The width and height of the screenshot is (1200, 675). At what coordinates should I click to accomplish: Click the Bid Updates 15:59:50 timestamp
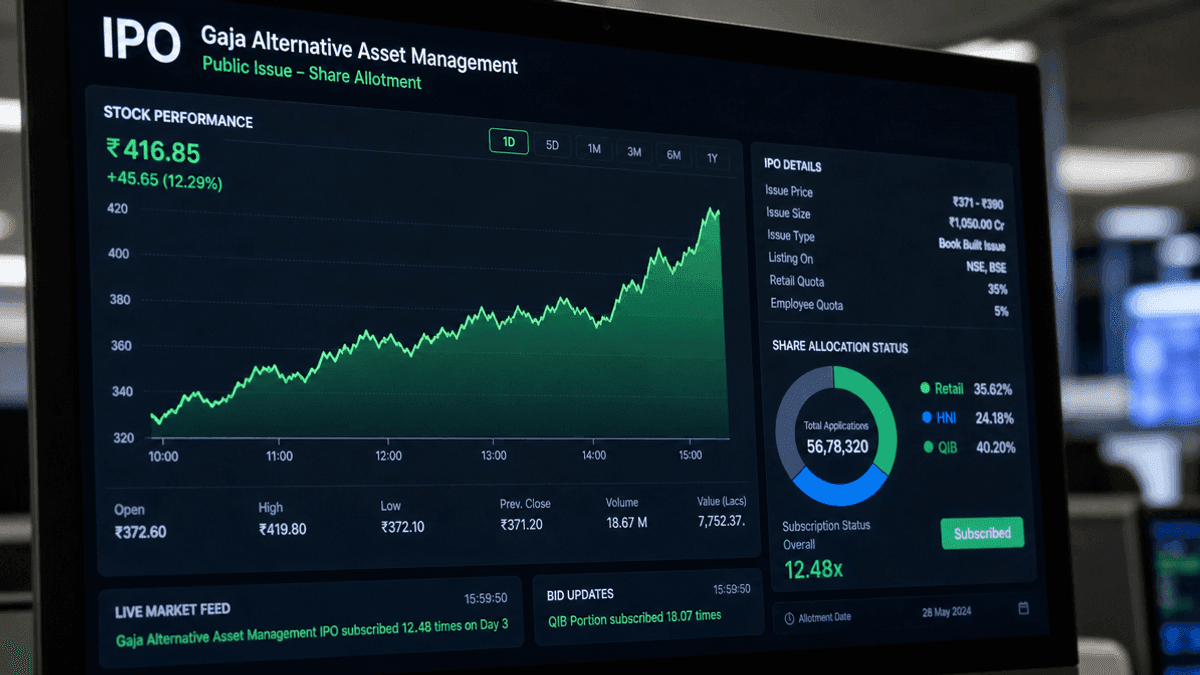731,590
